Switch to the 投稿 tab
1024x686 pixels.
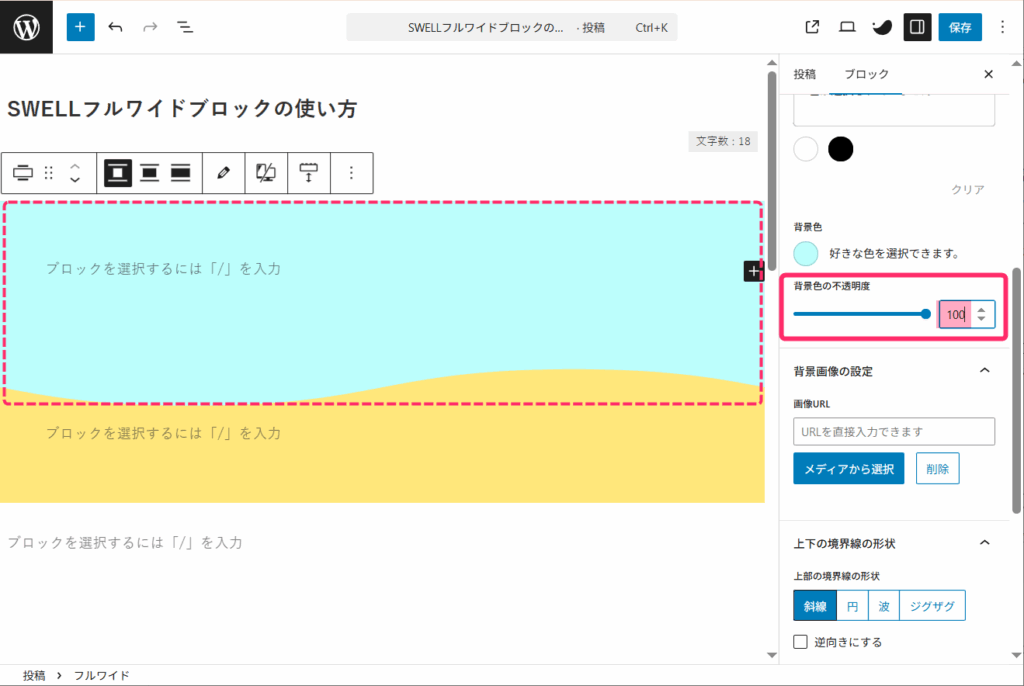coord(805,74)
